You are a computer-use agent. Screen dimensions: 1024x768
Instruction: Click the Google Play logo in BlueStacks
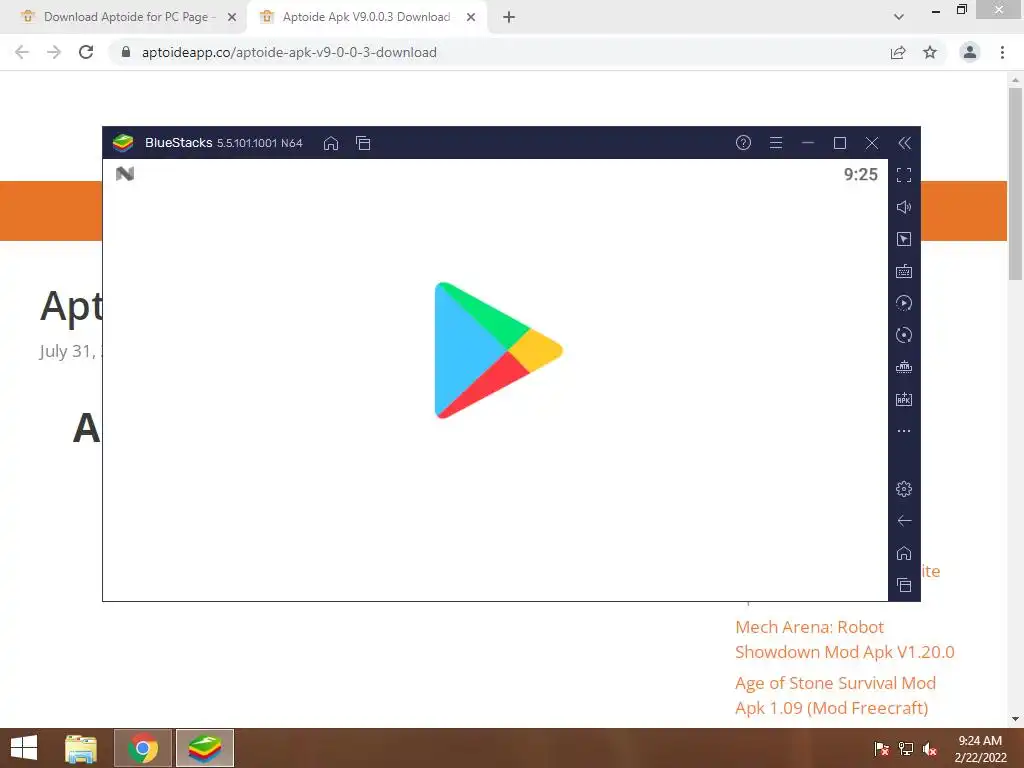click(x=498, y=350)
